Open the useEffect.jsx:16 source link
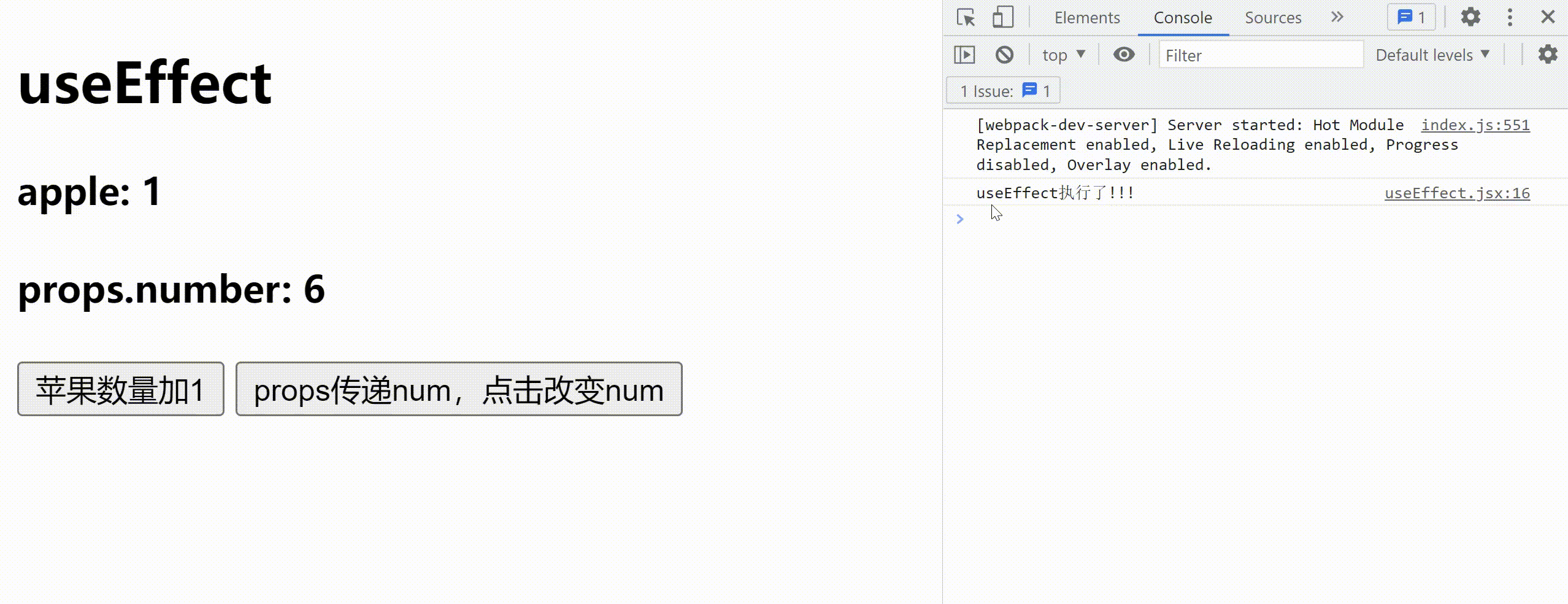Screen dimensions: 1568x604 1457,193
